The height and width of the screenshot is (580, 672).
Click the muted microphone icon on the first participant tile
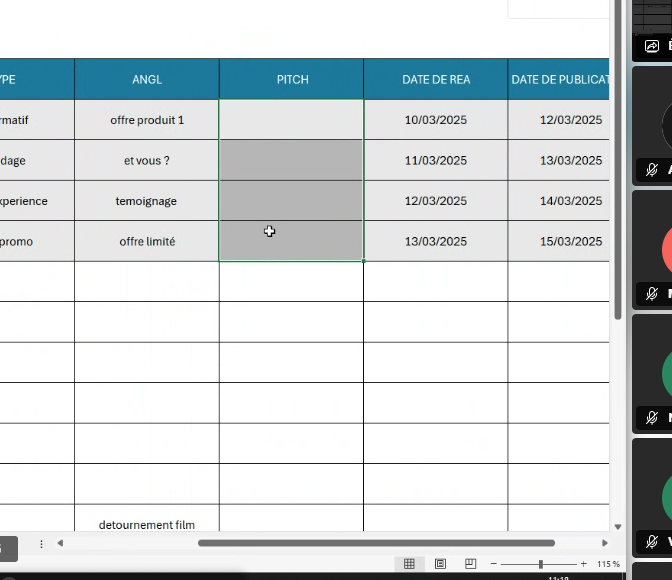pyautogui.click(x=652, y=170)
